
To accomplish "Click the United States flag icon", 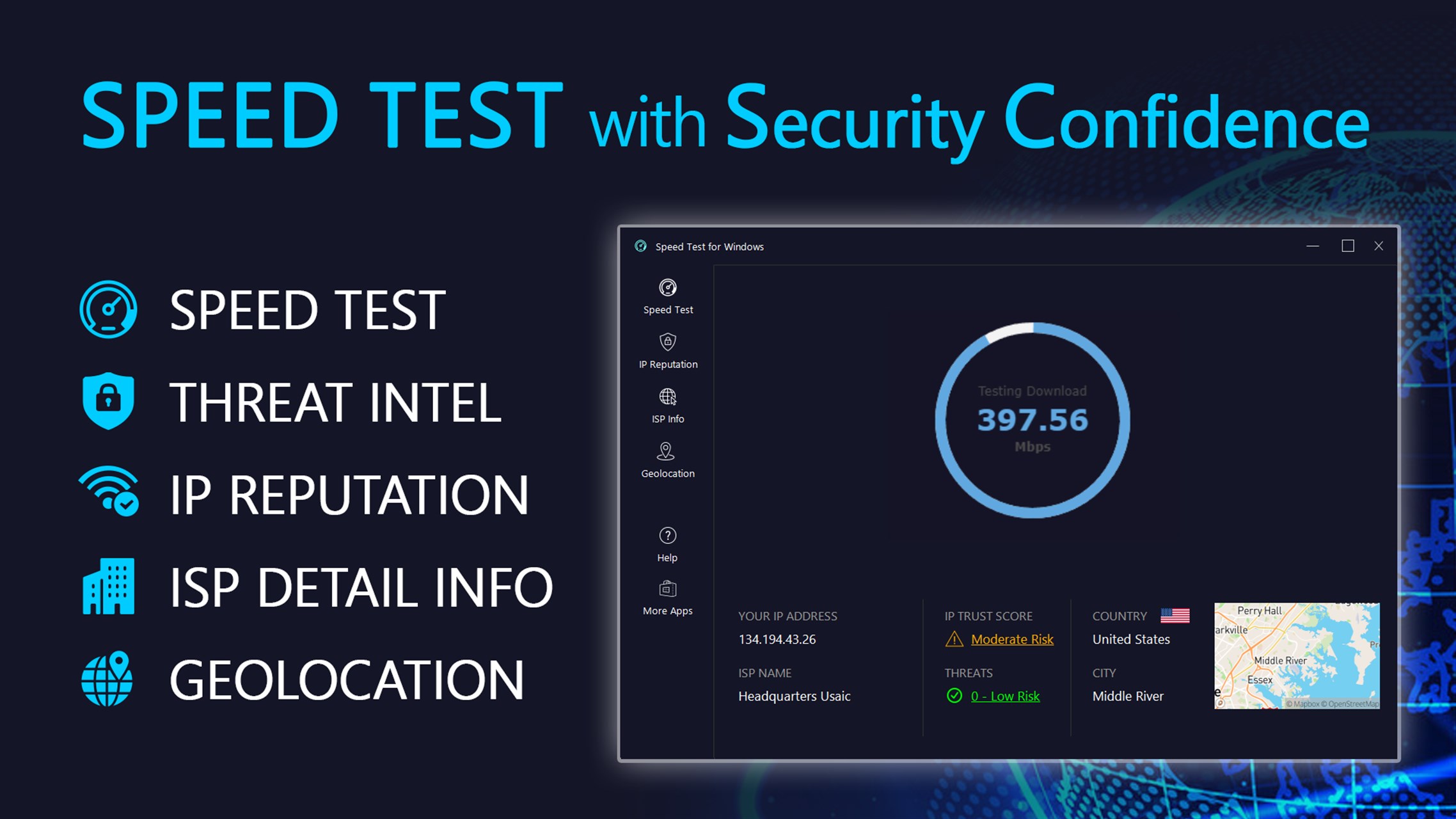I will click(1175, 616).
